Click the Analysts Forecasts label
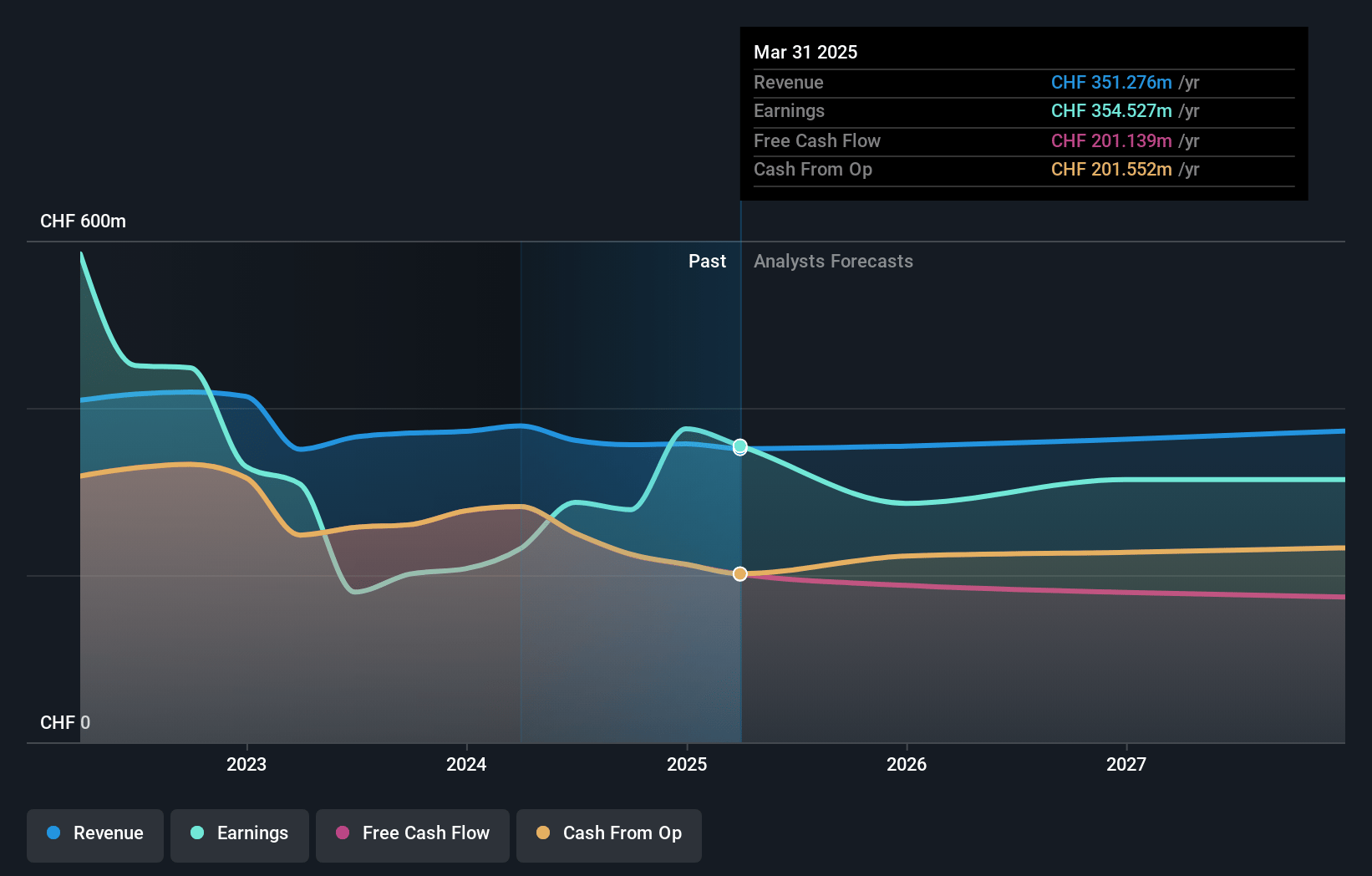Screen dimensions: 1372x876 [833, 262]
